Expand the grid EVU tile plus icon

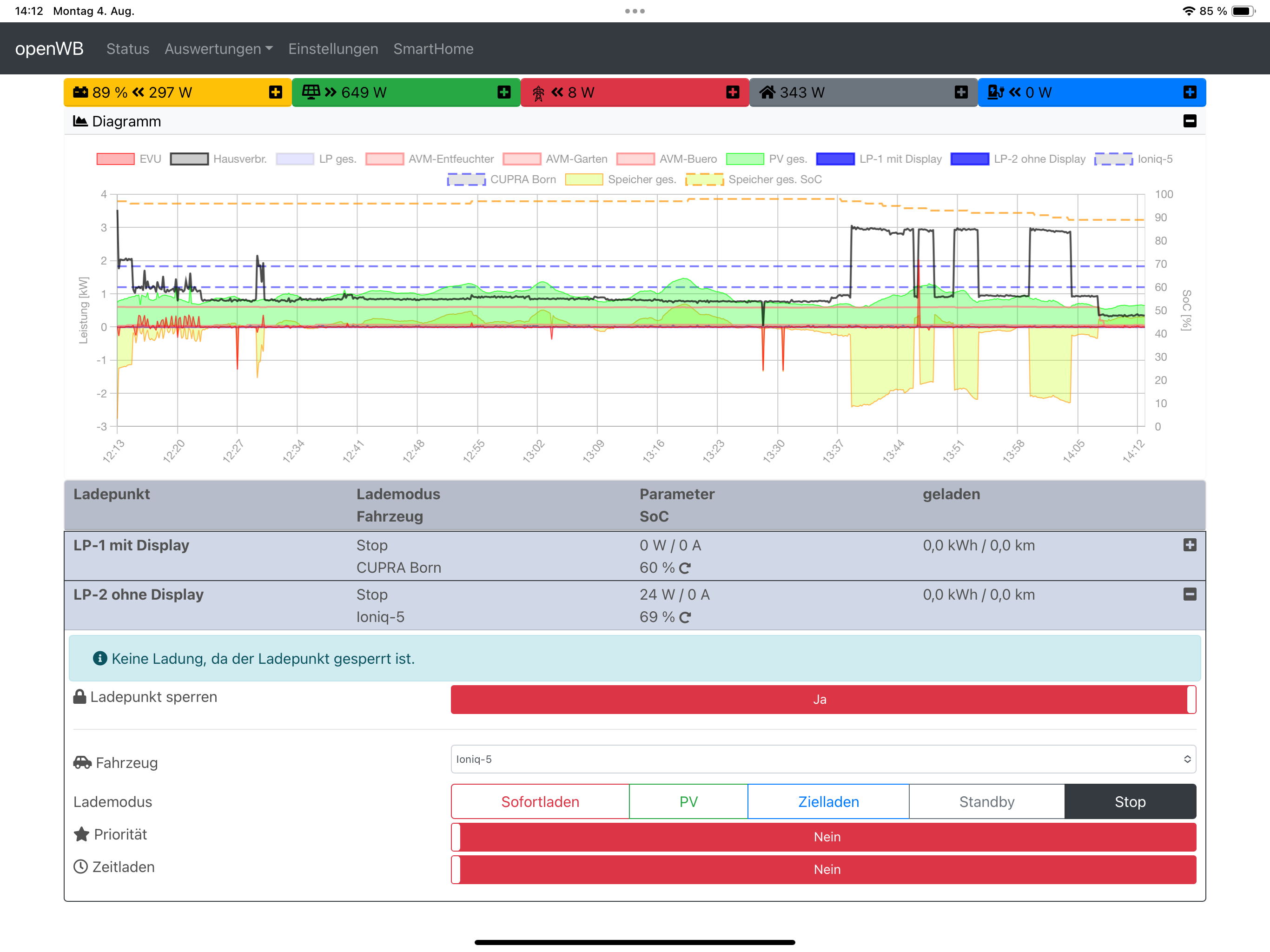click(x=732, y=93)
